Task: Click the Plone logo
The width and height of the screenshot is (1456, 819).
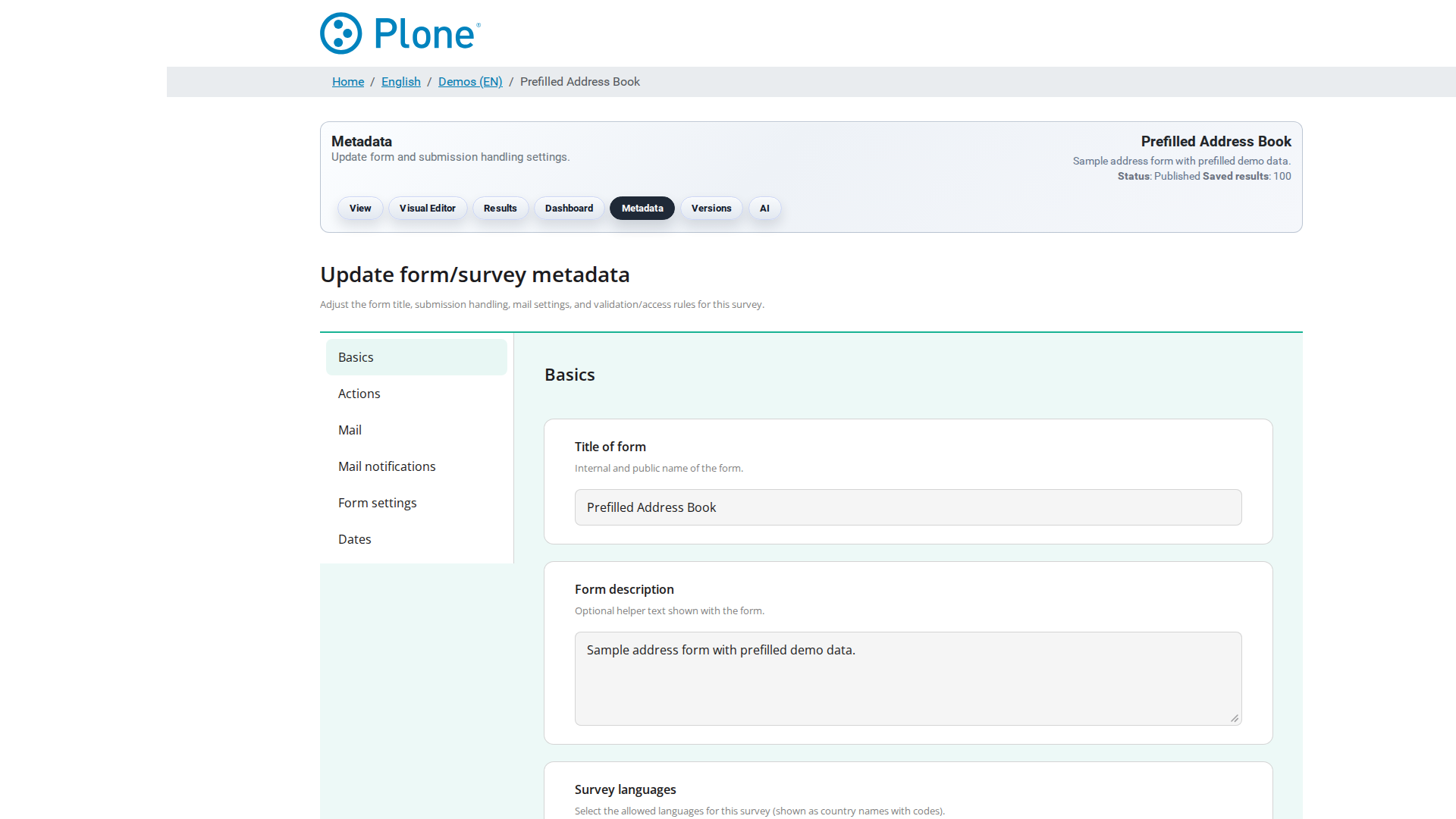Action: (400, 33)
